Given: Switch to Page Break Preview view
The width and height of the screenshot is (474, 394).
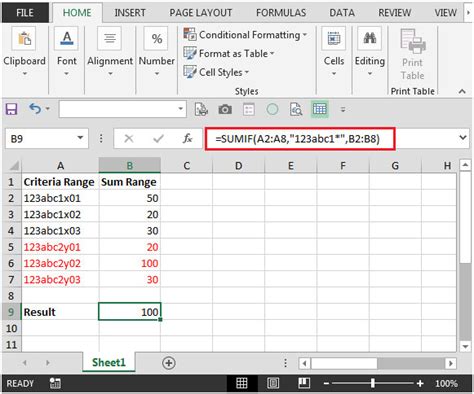Looking at the screenshot, I should click(304, 383).
